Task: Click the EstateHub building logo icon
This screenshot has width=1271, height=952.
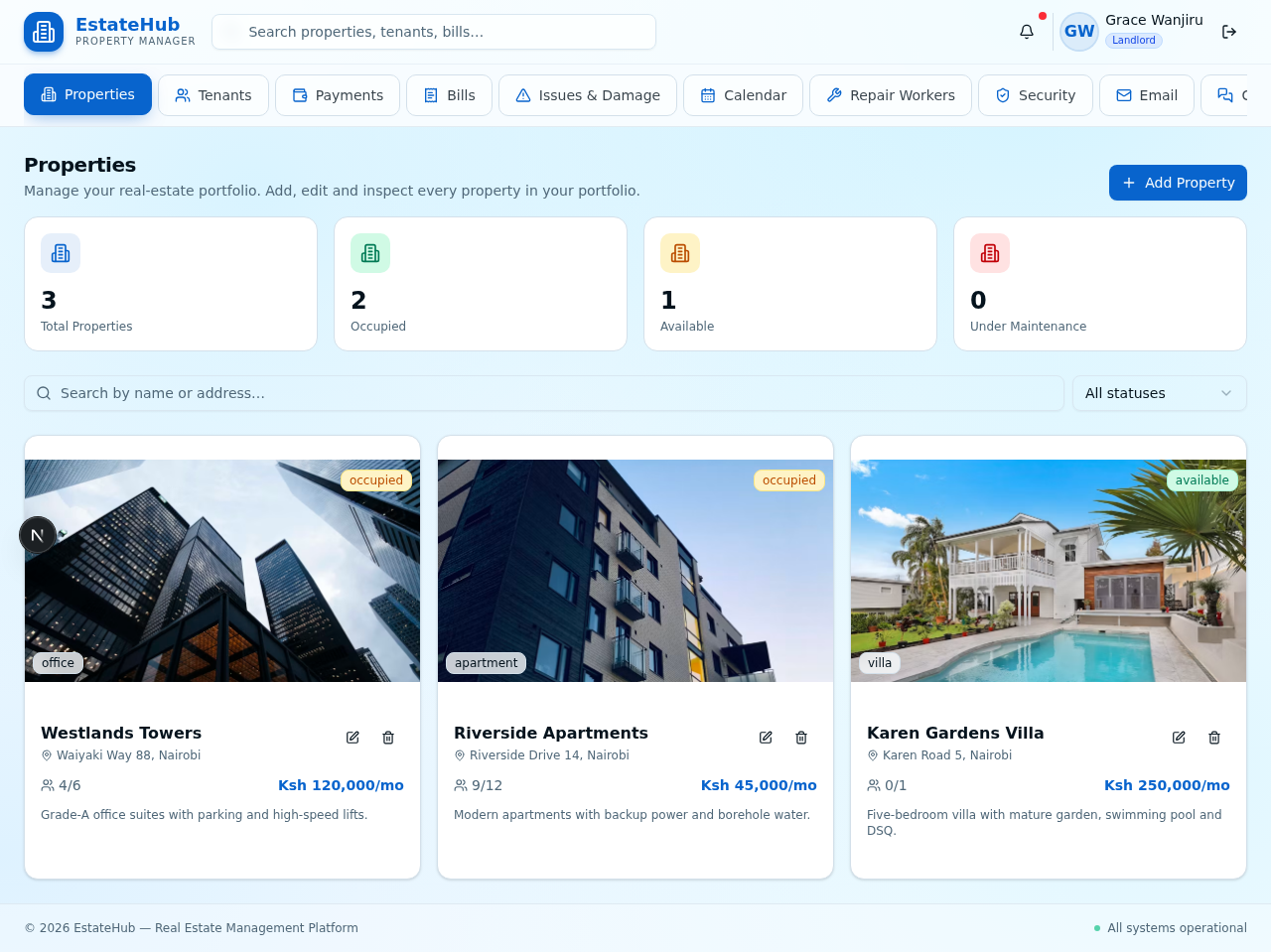Action: (x=44, y=32)
